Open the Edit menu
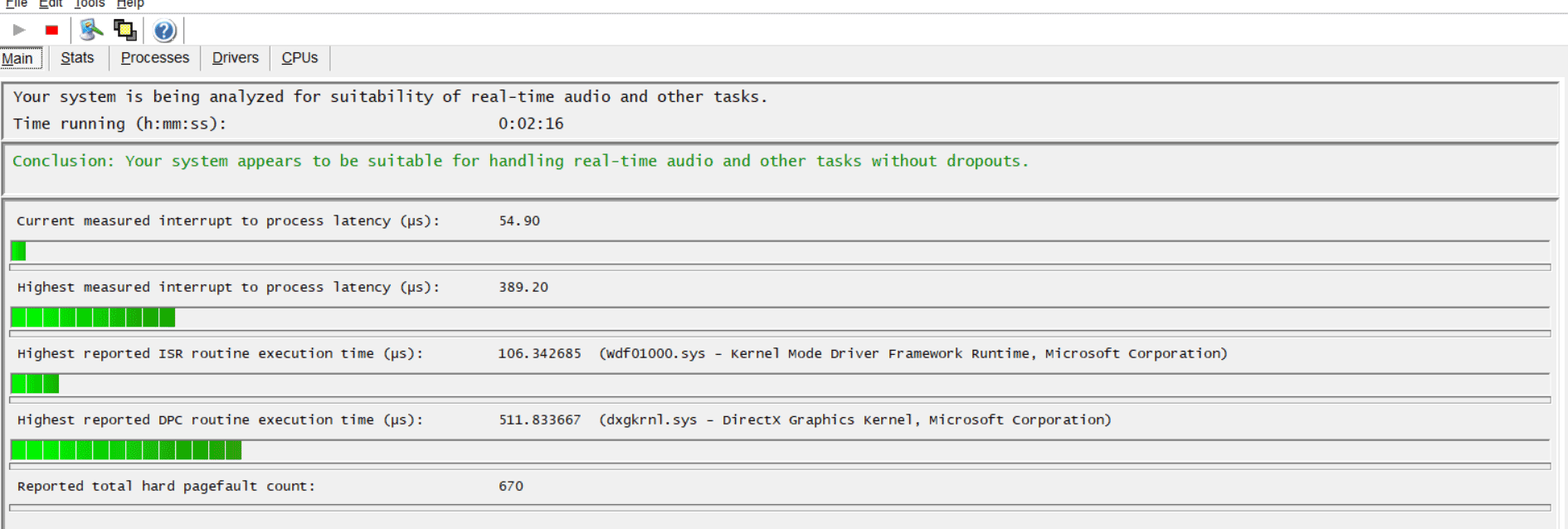This screenshot has height=529, width=1568. point(51,4)
